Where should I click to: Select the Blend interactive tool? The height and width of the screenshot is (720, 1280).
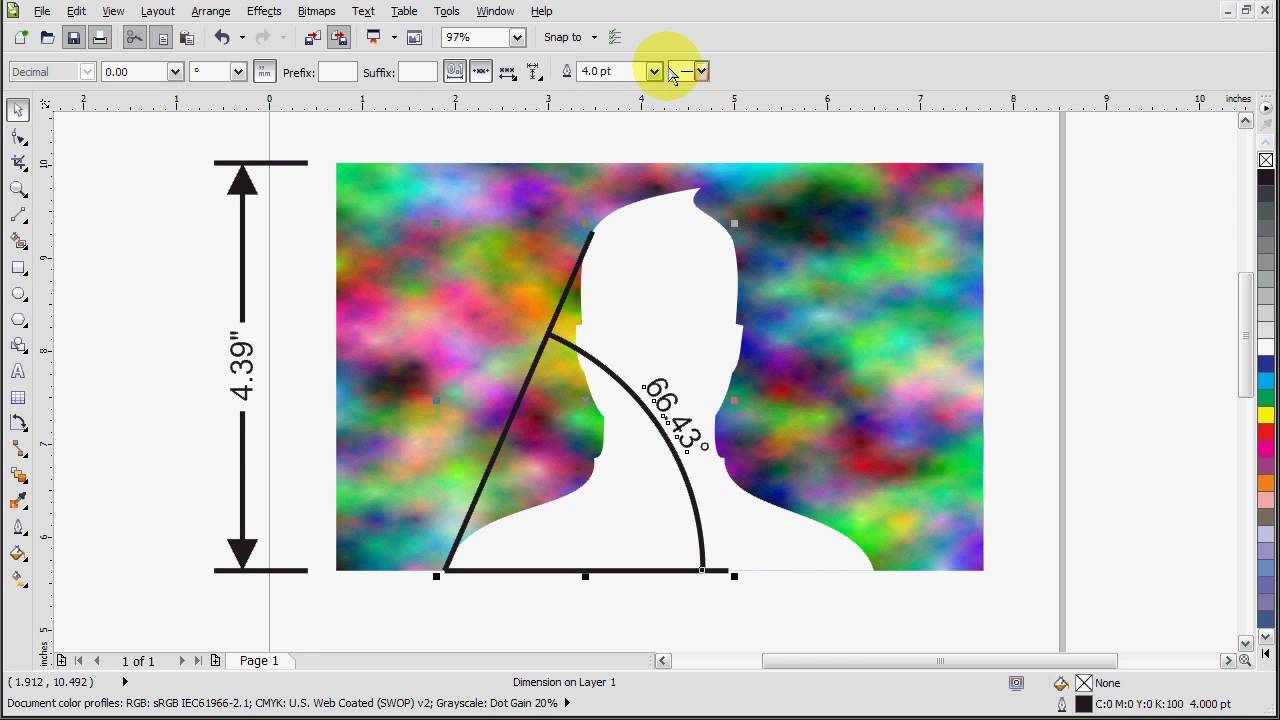point(18,475)
